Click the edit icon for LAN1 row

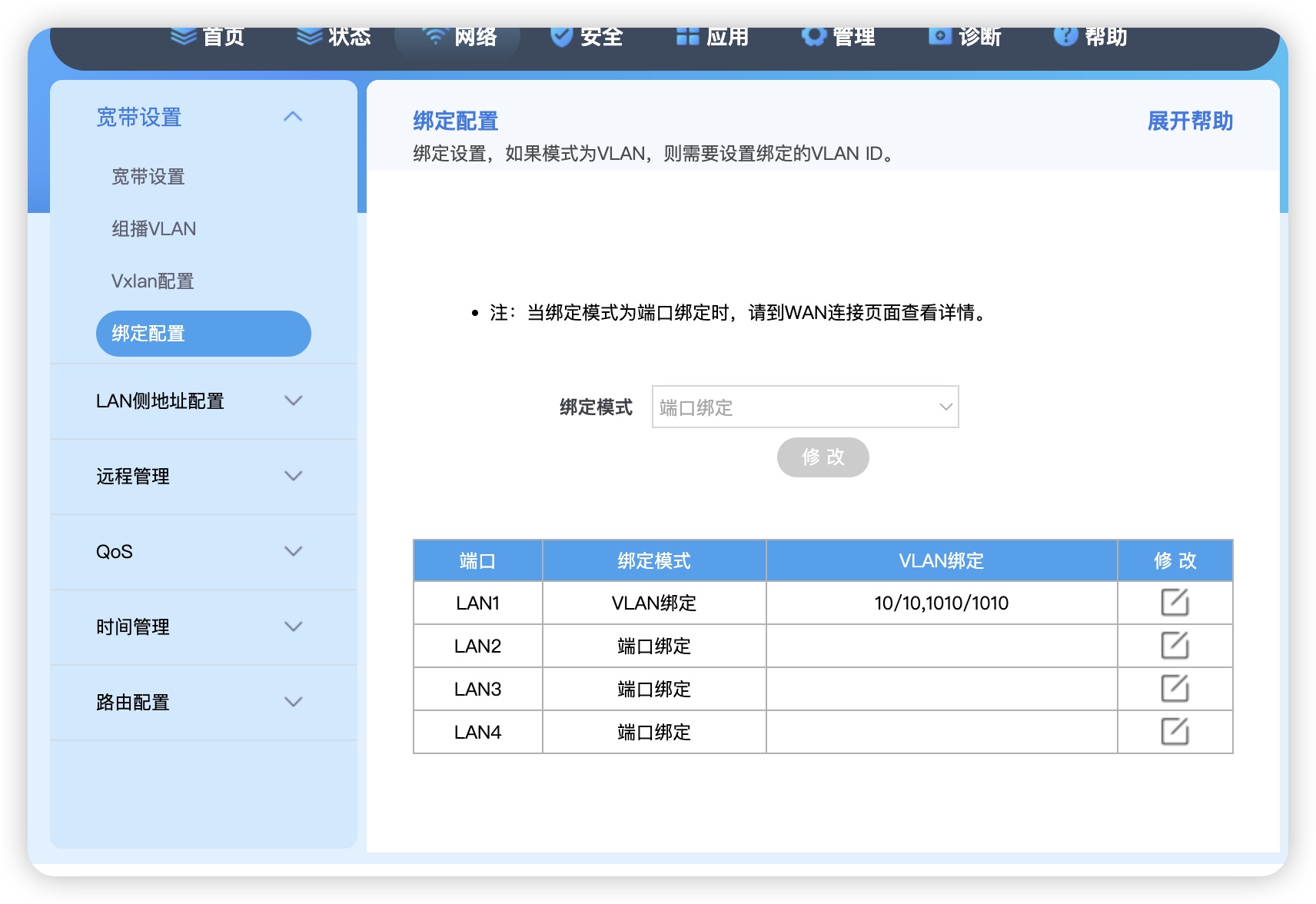pyautogui.click(x=1175, y=603)
